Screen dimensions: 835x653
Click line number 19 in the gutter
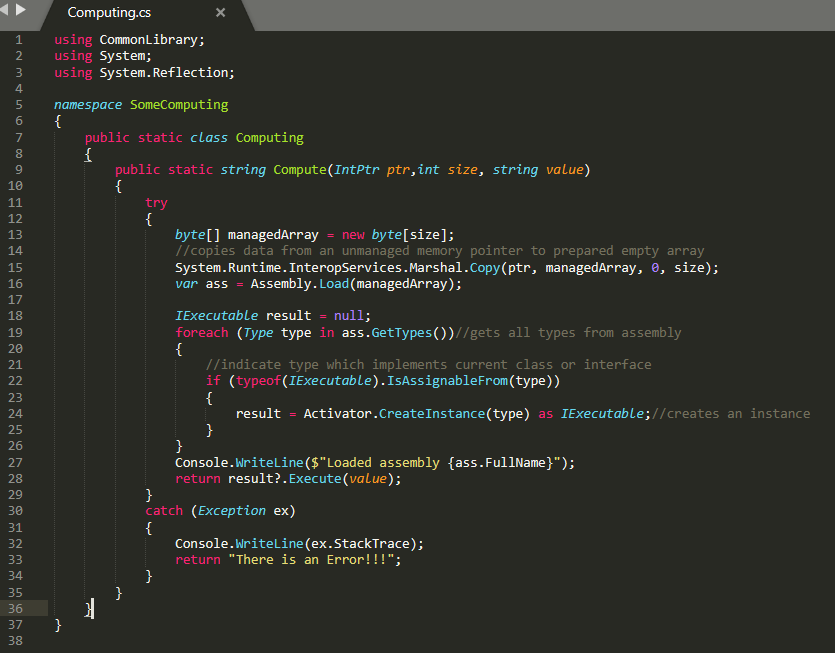[15, 332]
